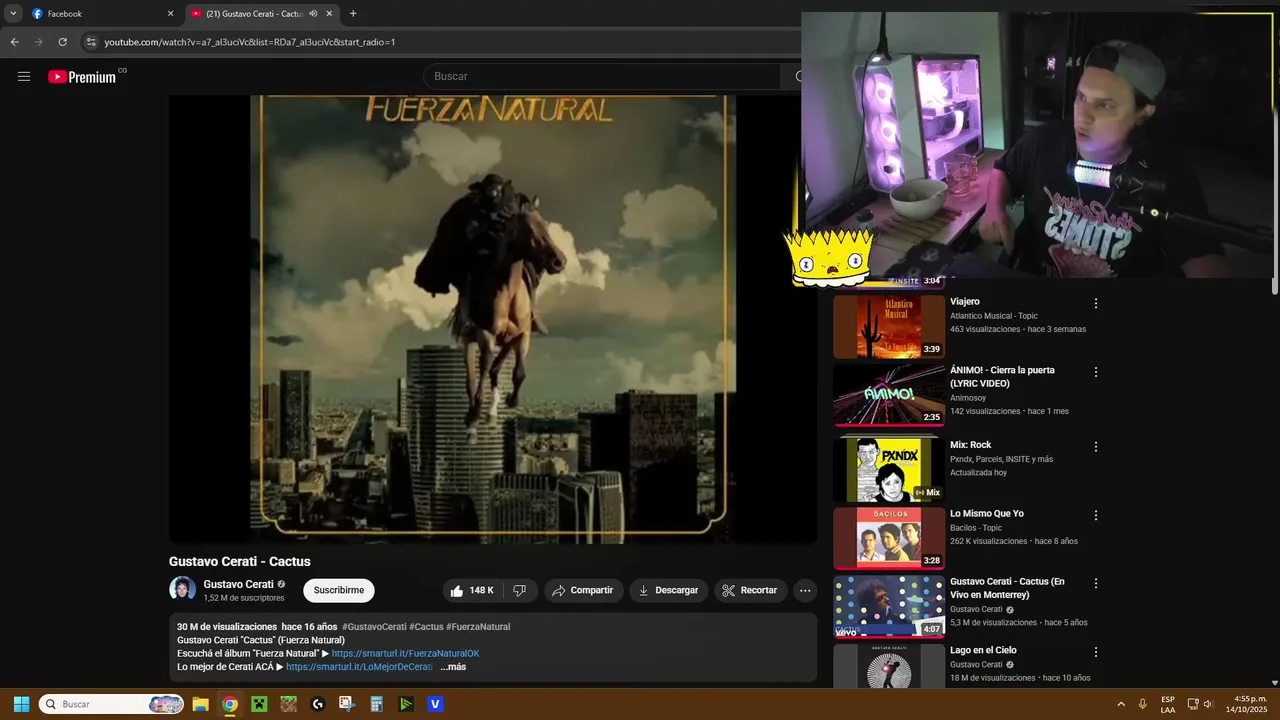Close the Facebook tab

point(170,14)
